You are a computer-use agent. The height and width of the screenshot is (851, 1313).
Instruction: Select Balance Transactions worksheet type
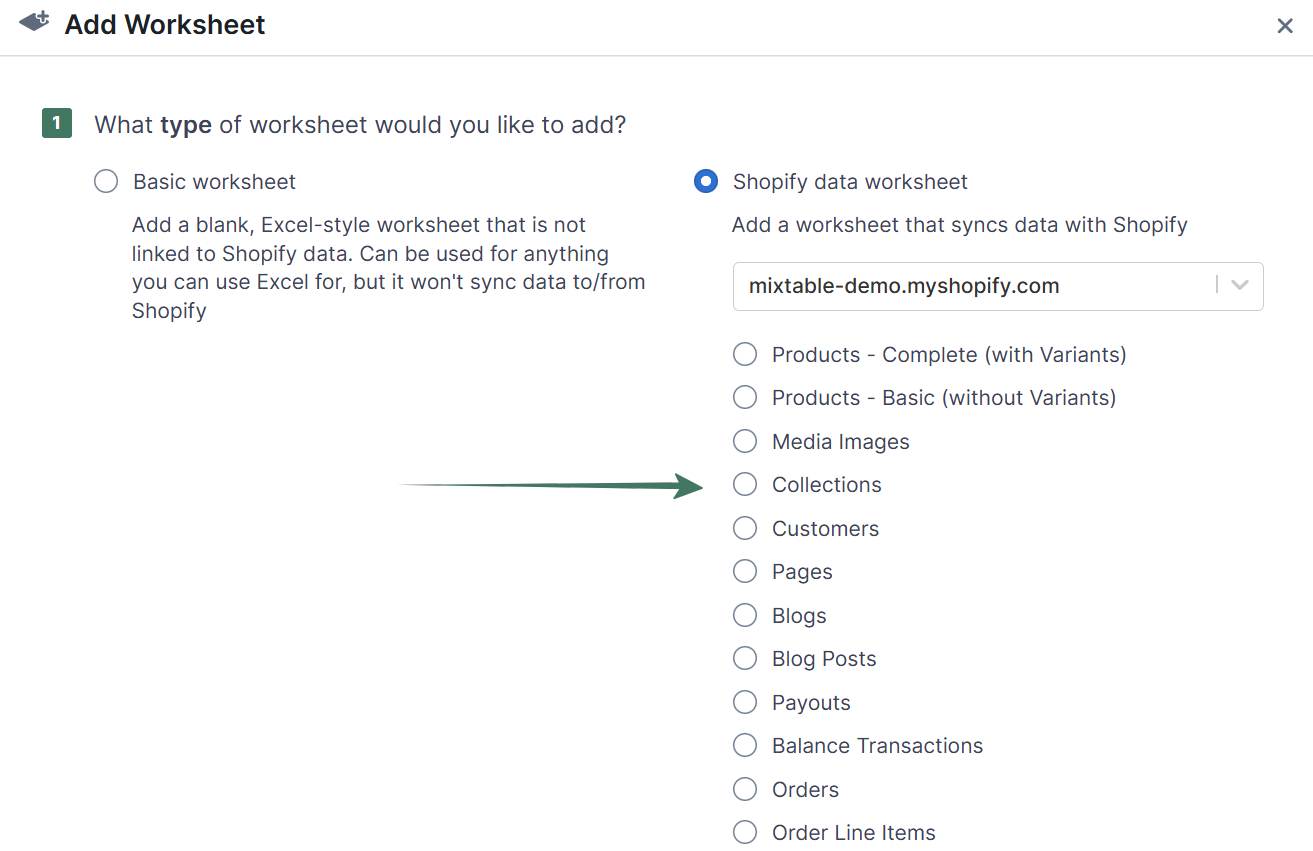pyautogui.click(x=745, y=745)
